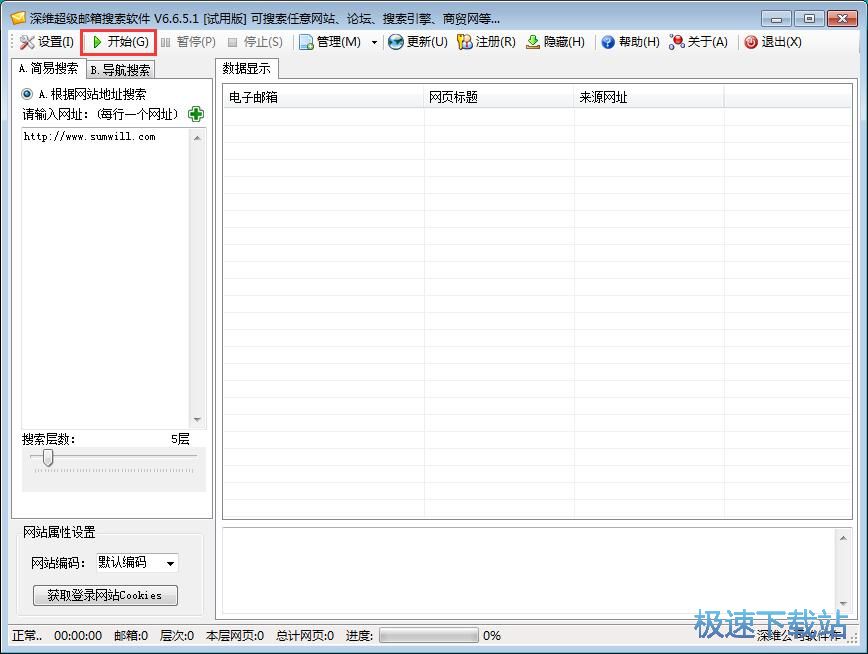
Task: Check for updates via 更新(U)
Action: 417,42
